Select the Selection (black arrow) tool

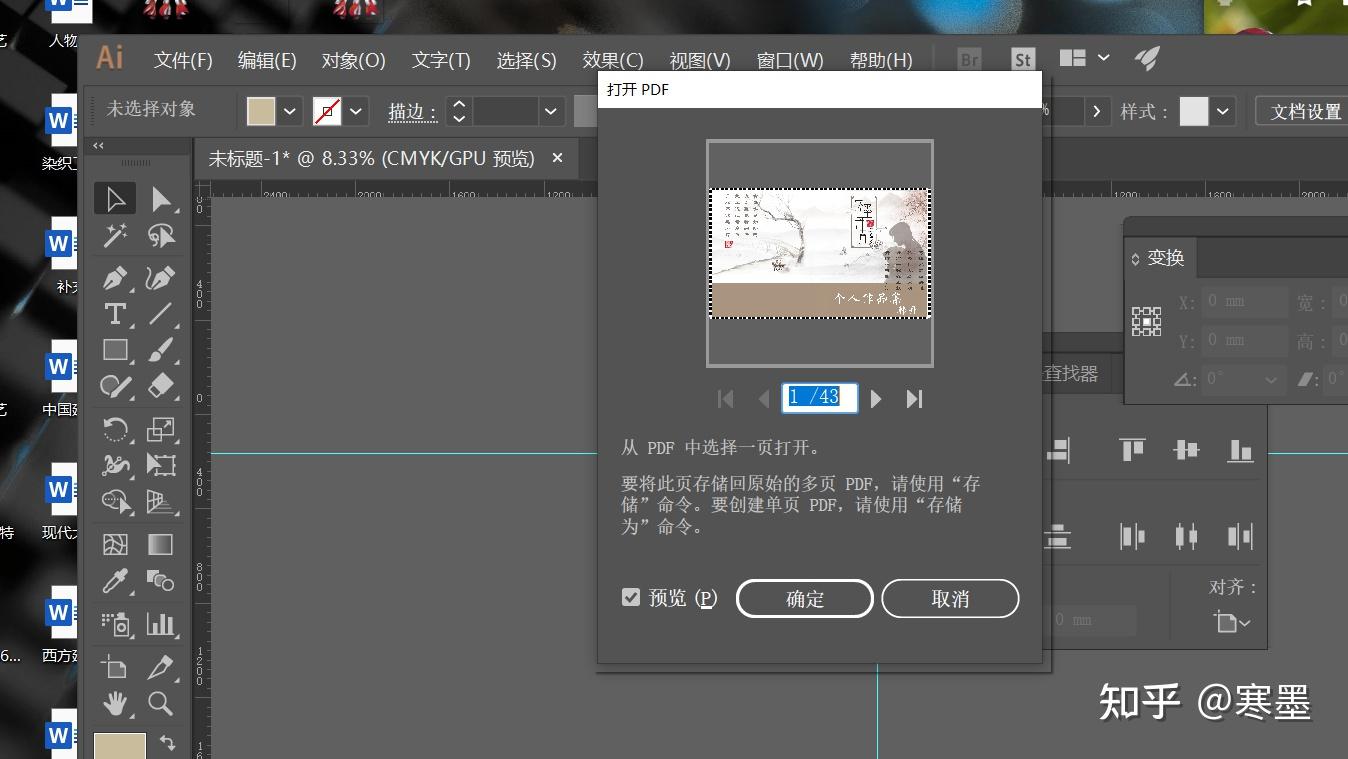115,198
